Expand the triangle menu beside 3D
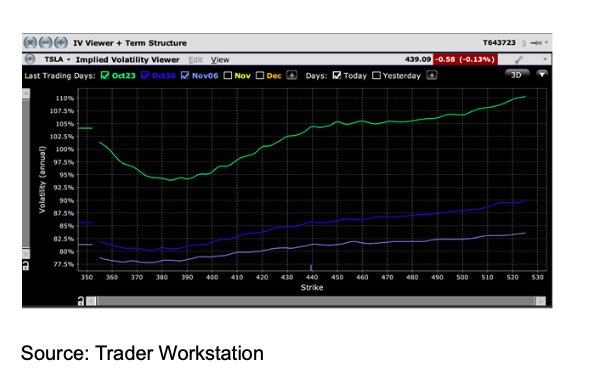595x392 pixels. [542, 74]
